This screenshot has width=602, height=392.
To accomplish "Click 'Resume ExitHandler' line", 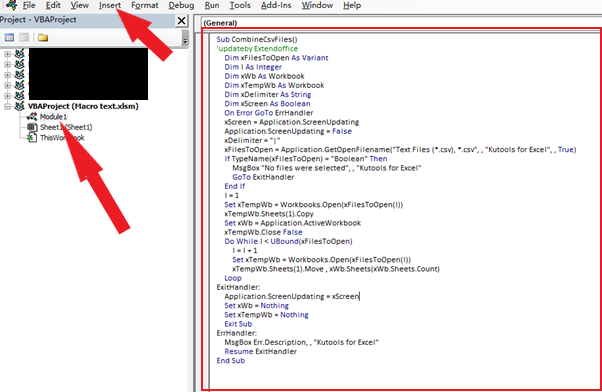I will [261, 352].
